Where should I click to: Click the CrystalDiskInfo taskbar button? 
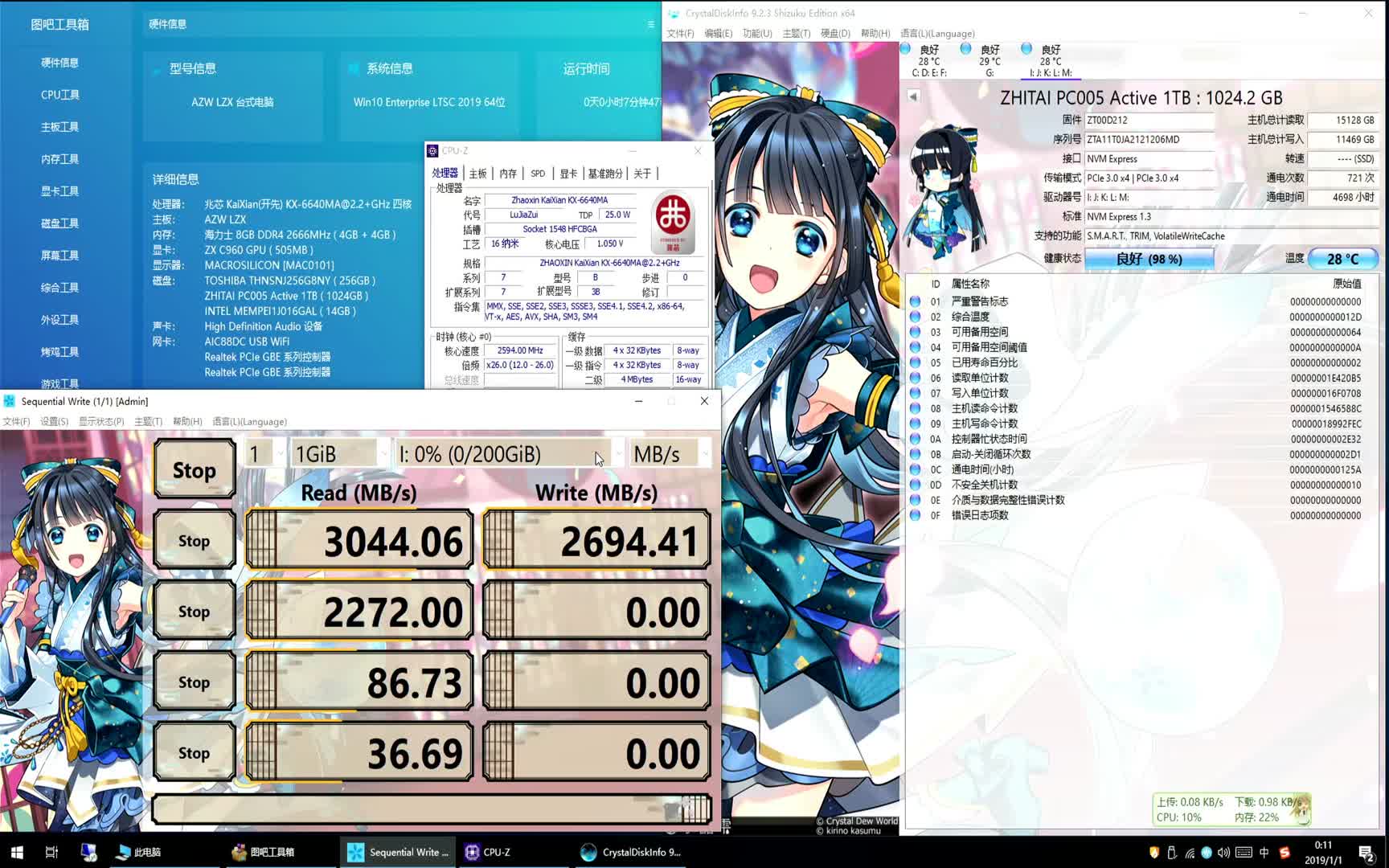pos(631,852)
